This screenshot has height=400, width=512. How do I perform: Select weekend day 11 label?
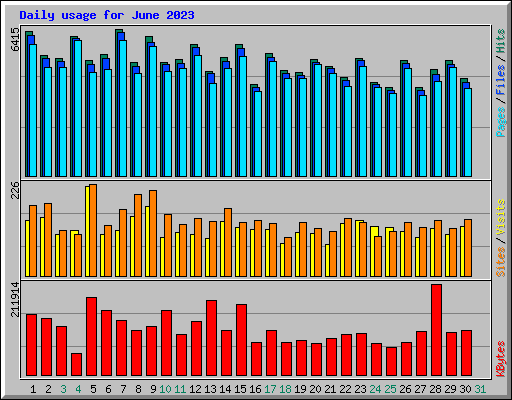tap(180, 389)
